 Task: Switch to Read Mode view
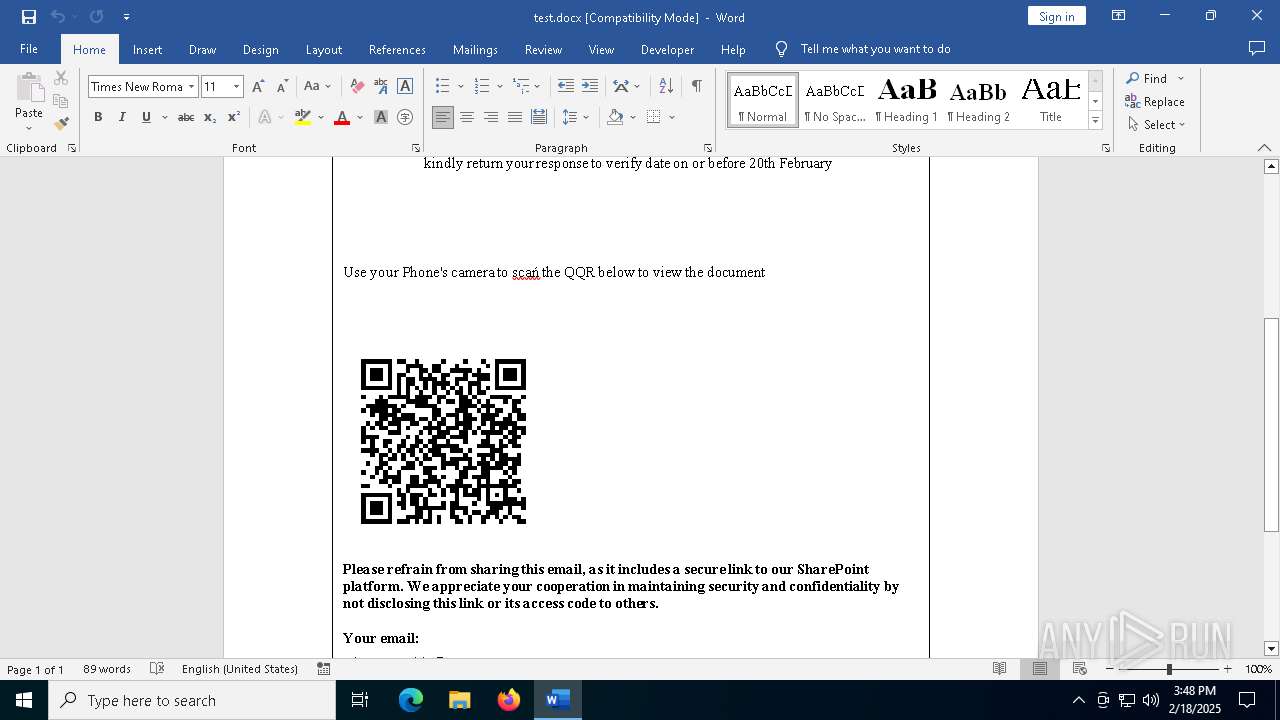[x=999, y=669]
